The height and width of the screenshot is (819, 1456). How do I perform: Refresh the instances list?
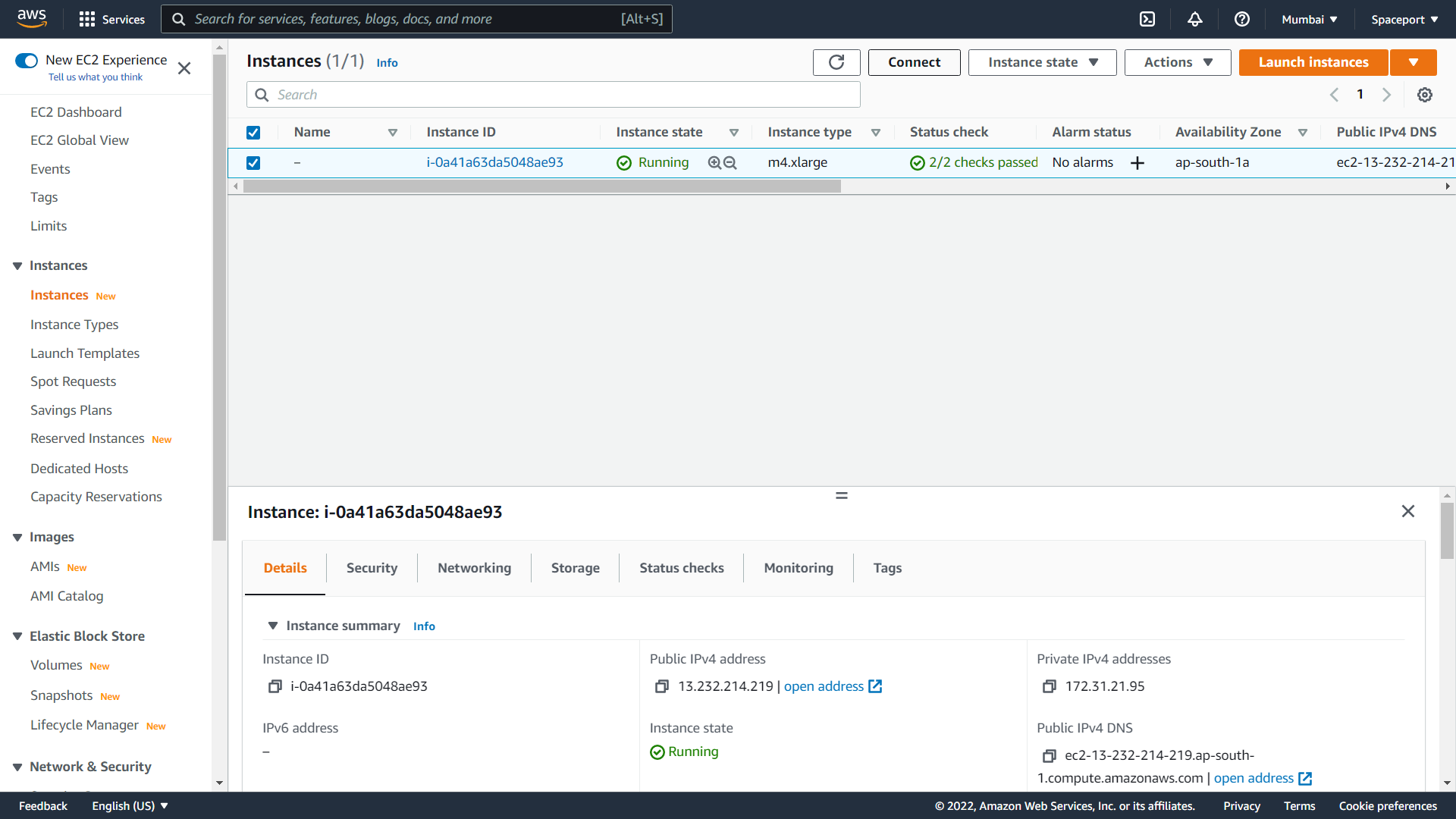coord(836,62)
